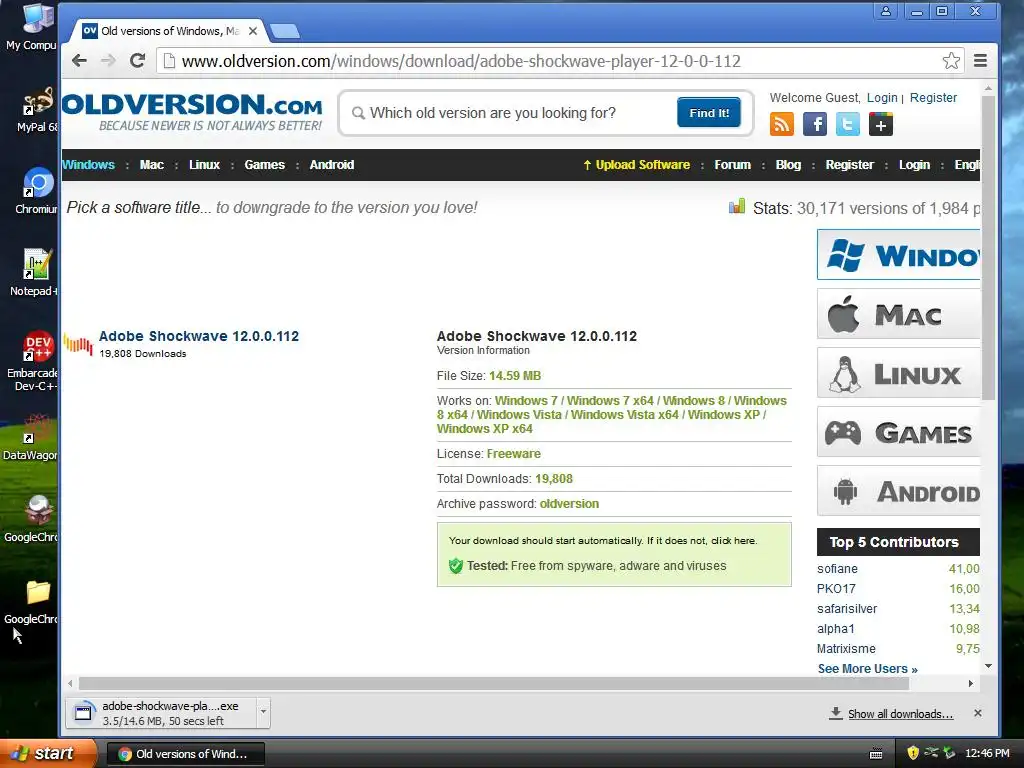1024x768 pixels.
Task: Select the Notepad++ desktop icon
Action: pyautogui.click(x=35, y=272)
